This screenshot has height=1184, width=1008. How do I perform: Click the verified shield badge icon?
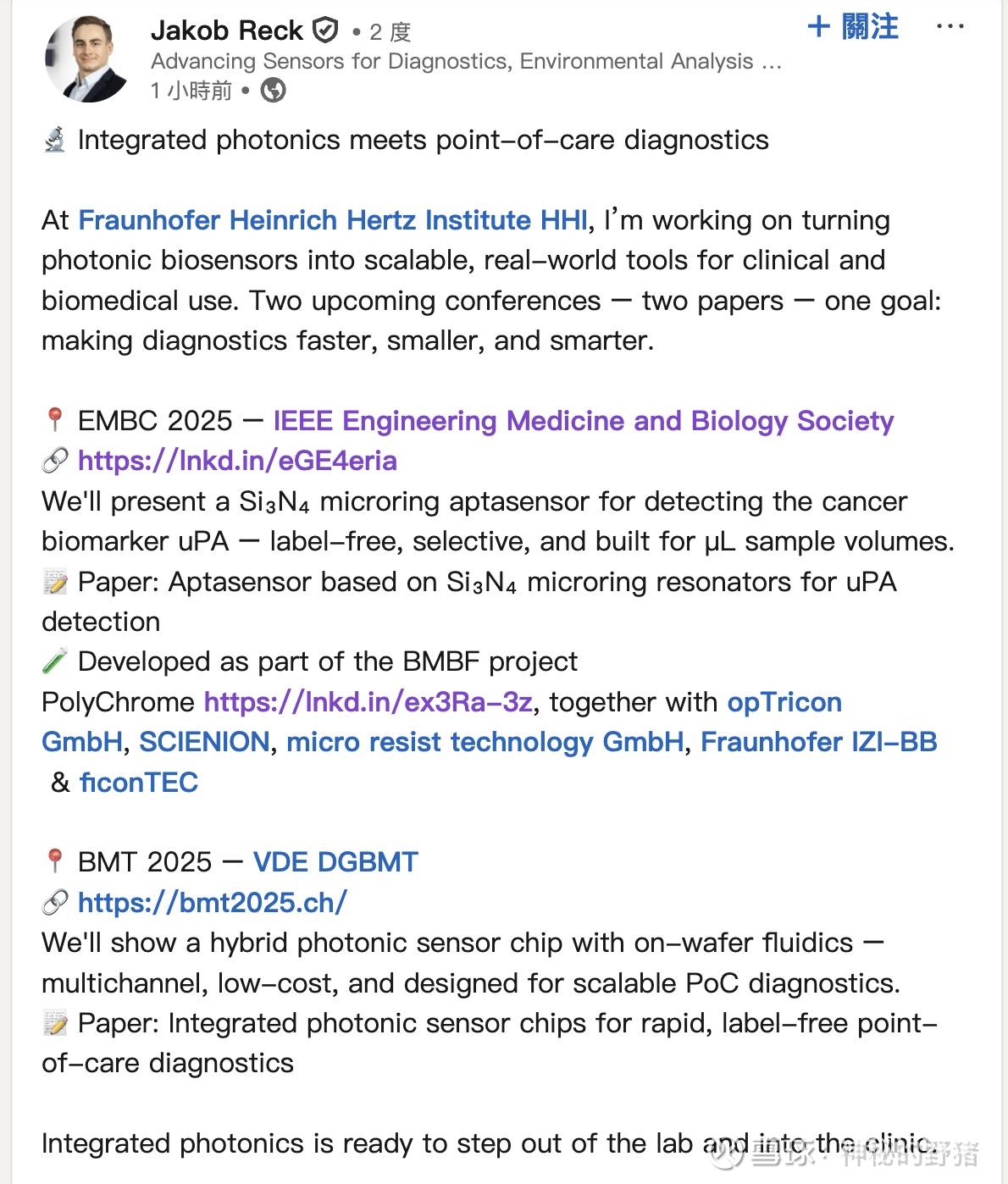pyautogui.click(x=326, y=31)
